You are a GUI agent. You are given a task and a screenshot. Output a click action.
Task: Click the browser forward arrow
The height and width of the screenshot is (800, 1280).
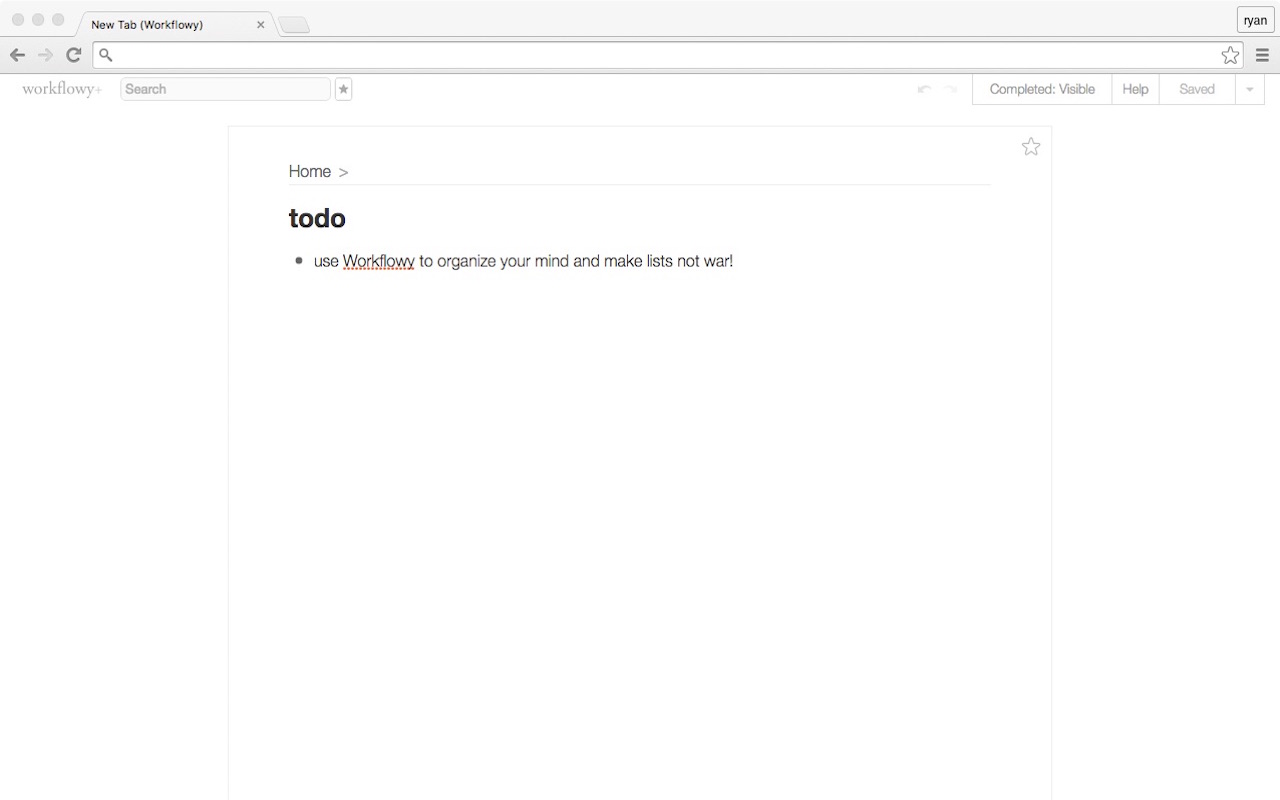pos(45,55)
